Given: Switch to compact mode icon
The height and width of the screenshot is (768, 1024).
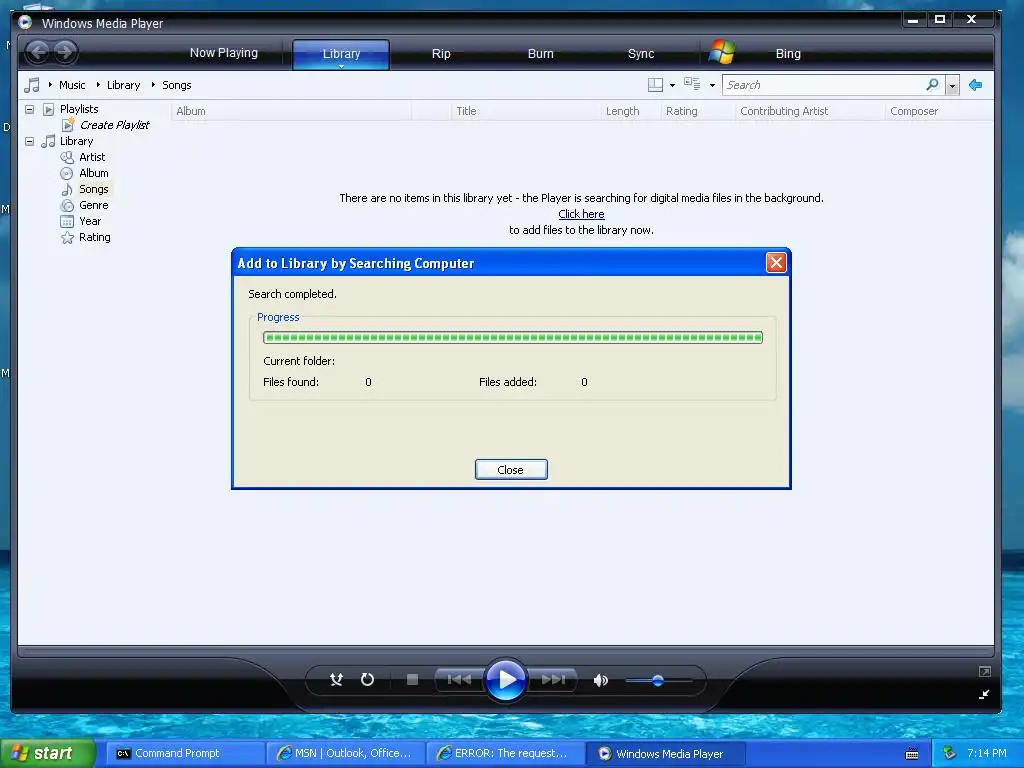Looking at the screenshot, I should 984,694.
